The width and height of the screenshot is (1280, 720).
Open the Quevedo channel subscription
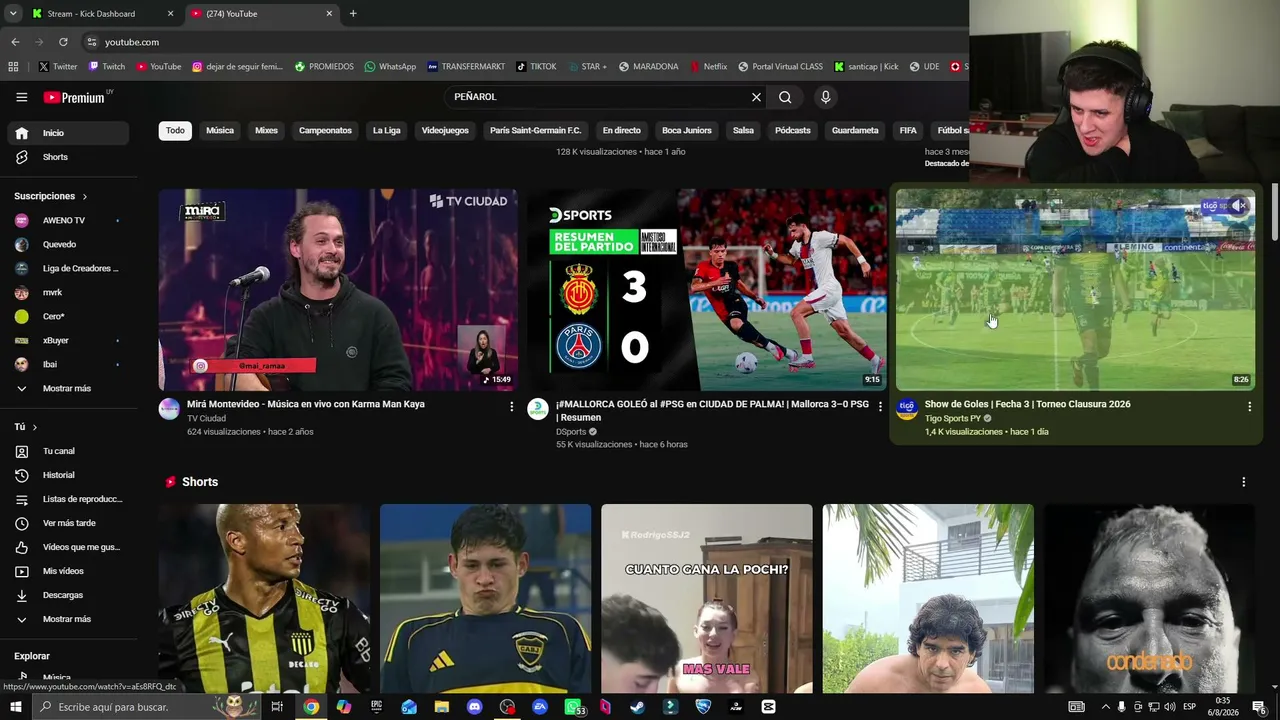(x=68, y=244)
